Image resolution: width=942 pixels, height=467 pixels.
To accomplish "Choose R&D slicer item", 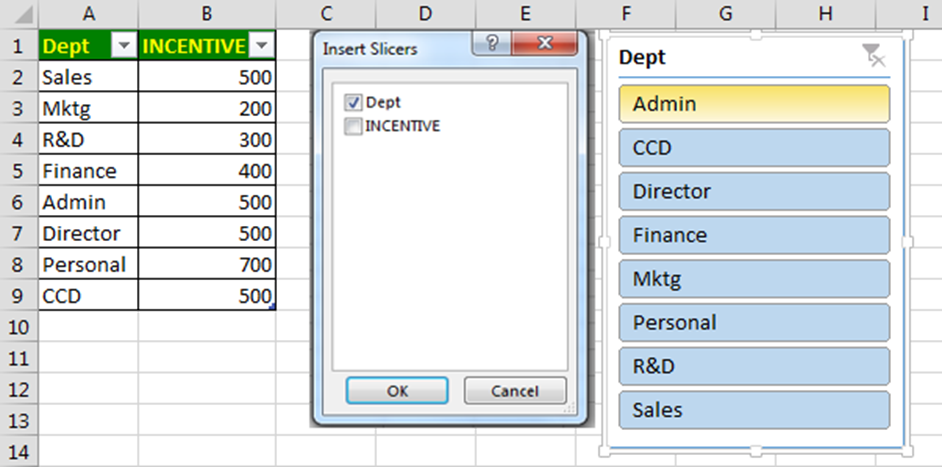I will click(754, 366).
